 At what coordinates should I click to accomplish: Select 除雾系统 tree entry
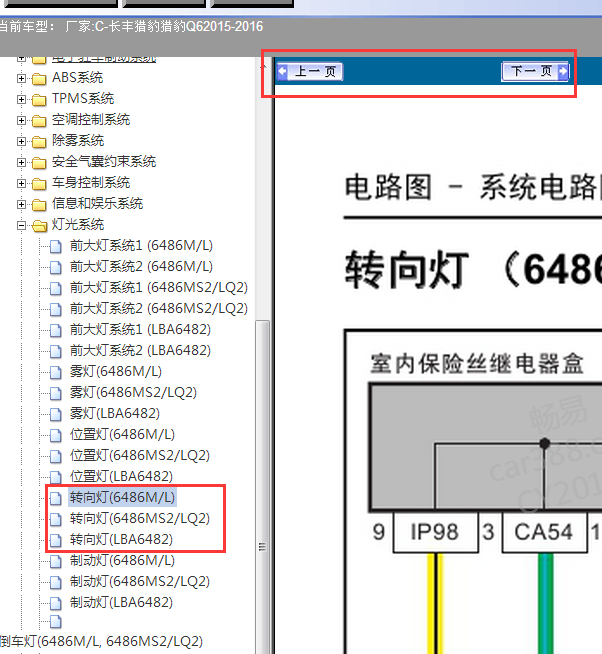pyautogui.click(x=78, y=141)
